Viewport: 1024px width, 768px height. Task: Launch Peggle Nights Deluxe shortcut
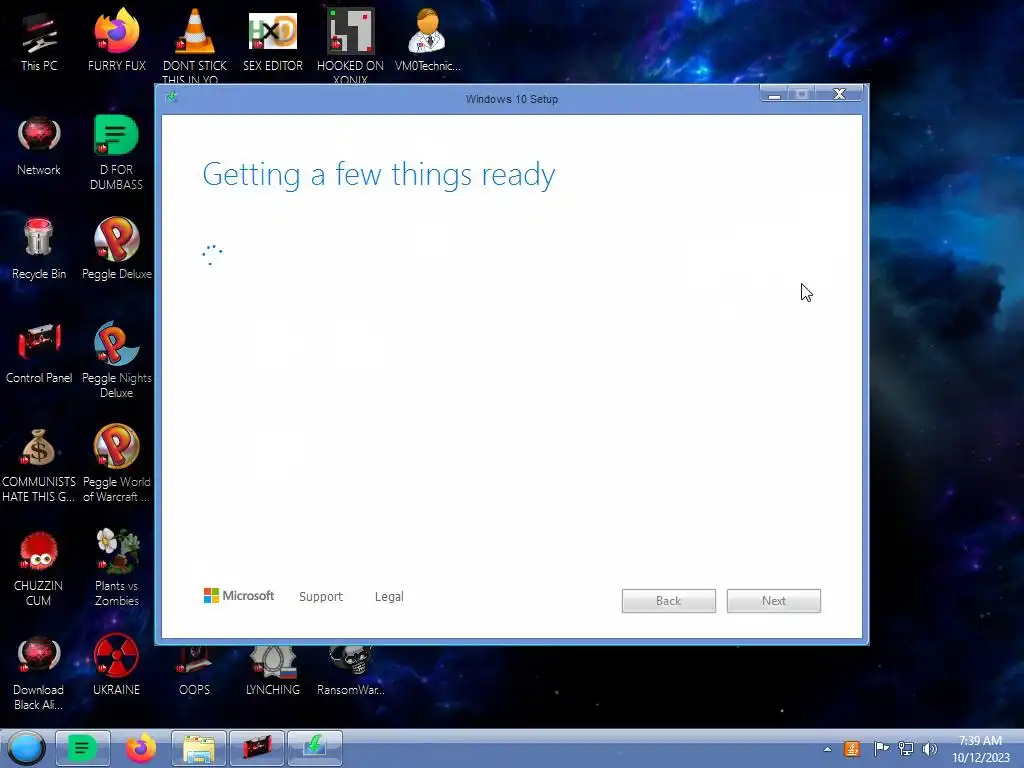point(116,359)
